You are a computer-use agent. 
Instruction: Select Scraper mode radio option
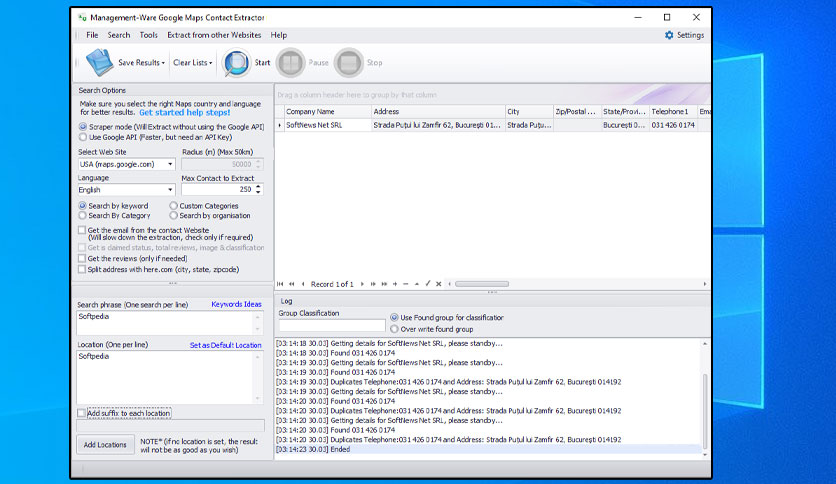[x=83, y=127]
